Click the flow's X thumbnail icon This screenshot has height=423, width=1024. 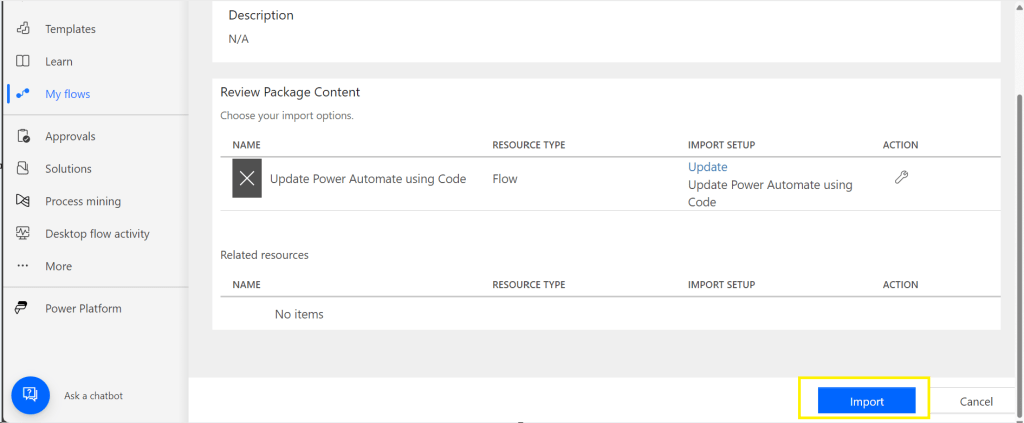(x=247, y=178)
